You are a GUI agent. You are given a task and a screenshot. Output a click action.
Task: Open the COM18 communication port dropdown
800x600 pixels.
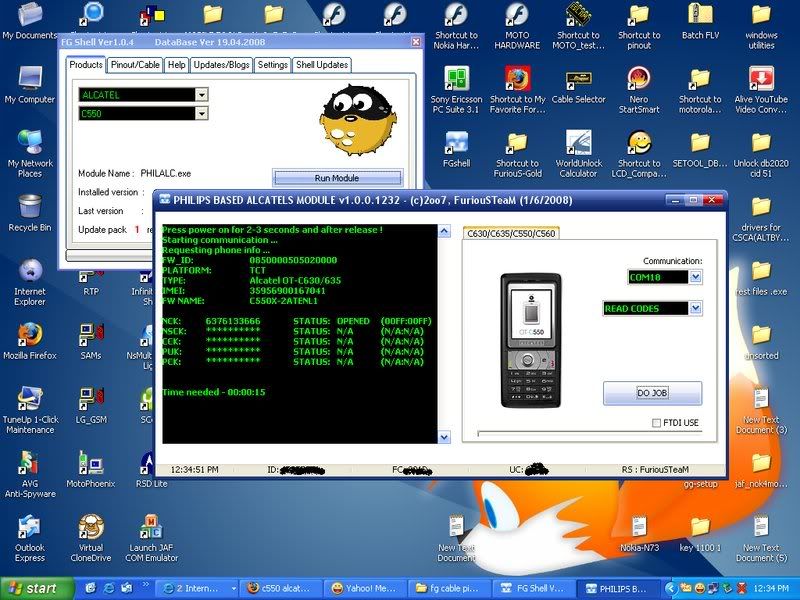coord(695,277)
